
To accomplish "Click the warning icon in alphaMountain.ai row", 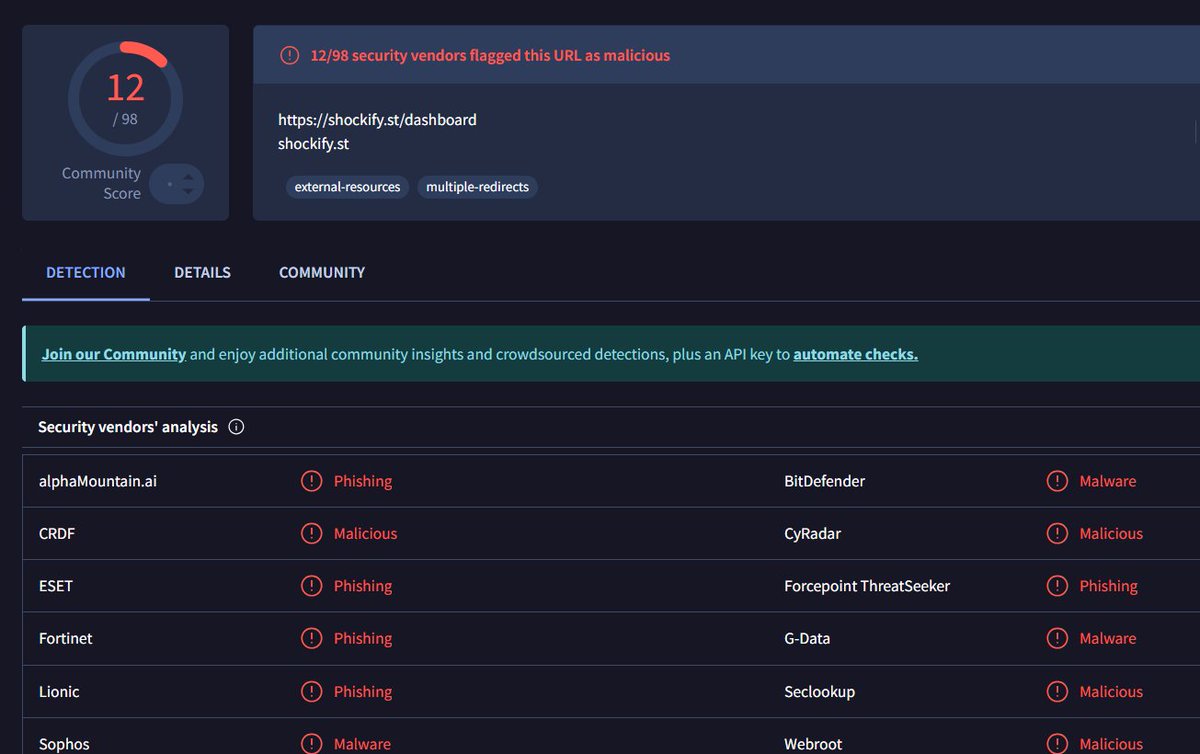I will coord(312,481).
